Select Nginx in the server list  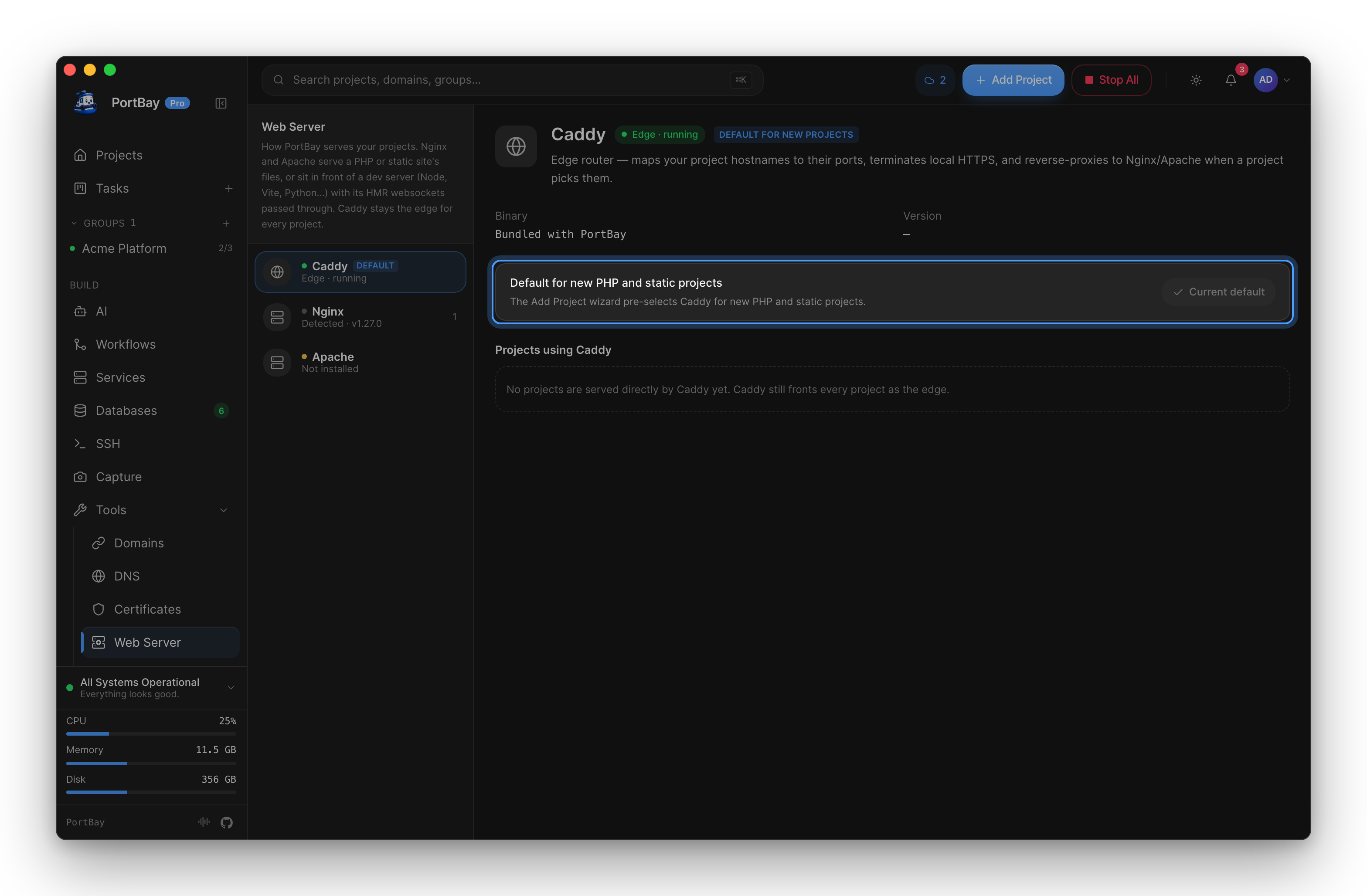coord(360,317)
